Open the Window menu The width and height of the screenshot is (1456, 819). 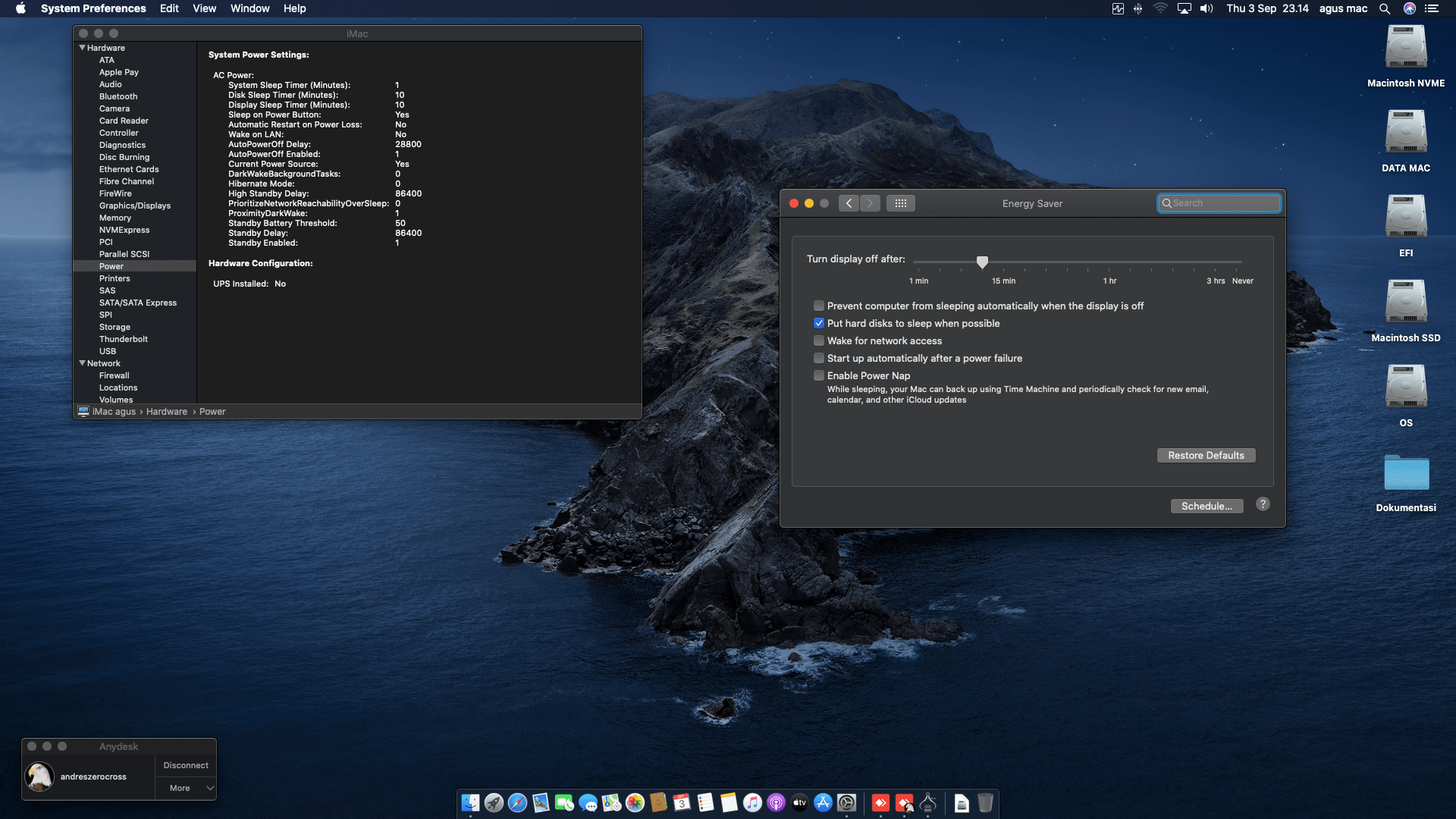click(x=249, y=8)
